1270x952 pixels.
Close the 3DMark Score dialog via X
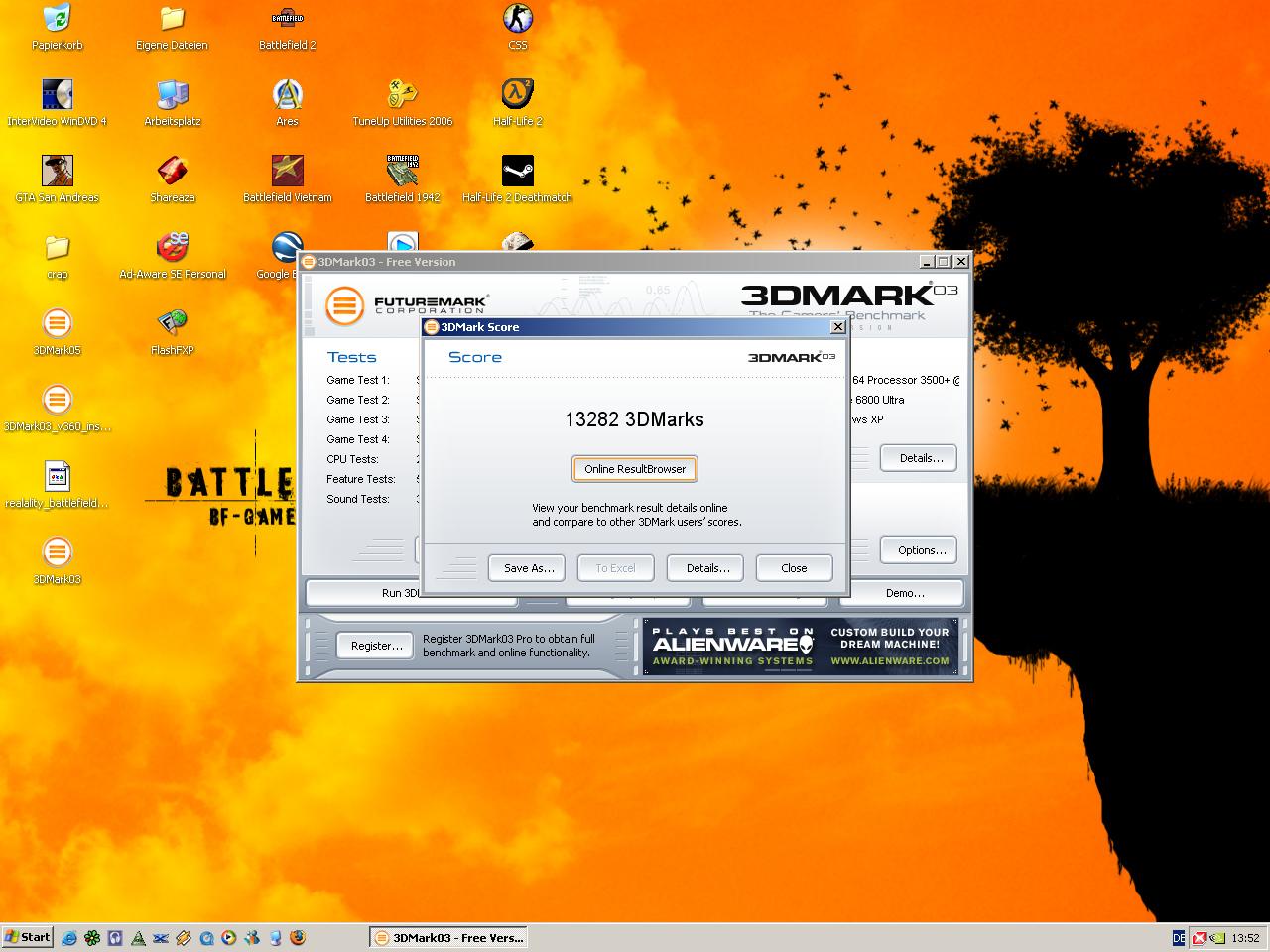[837, 326]
